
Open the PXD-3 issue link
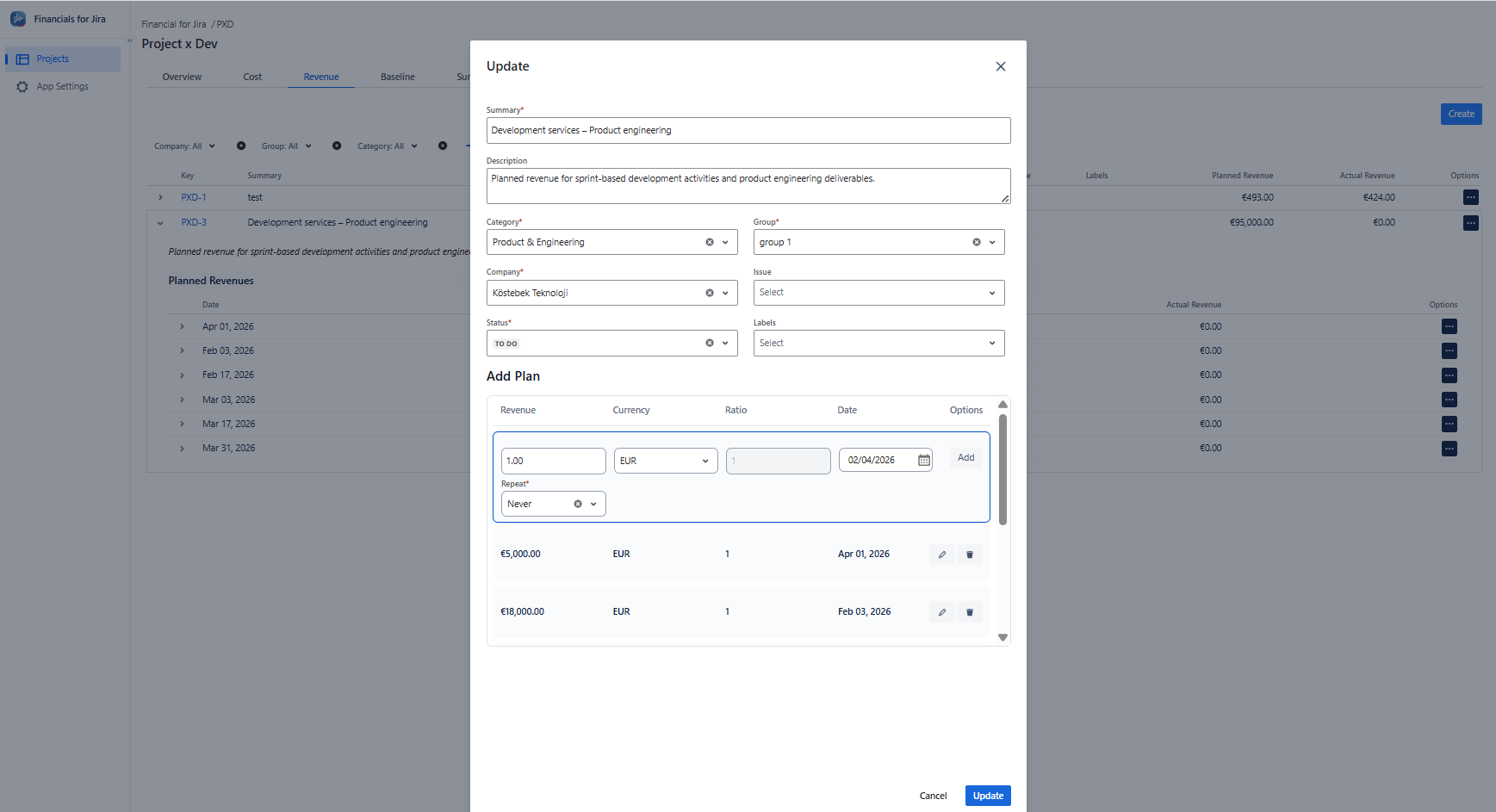[194, 223]
